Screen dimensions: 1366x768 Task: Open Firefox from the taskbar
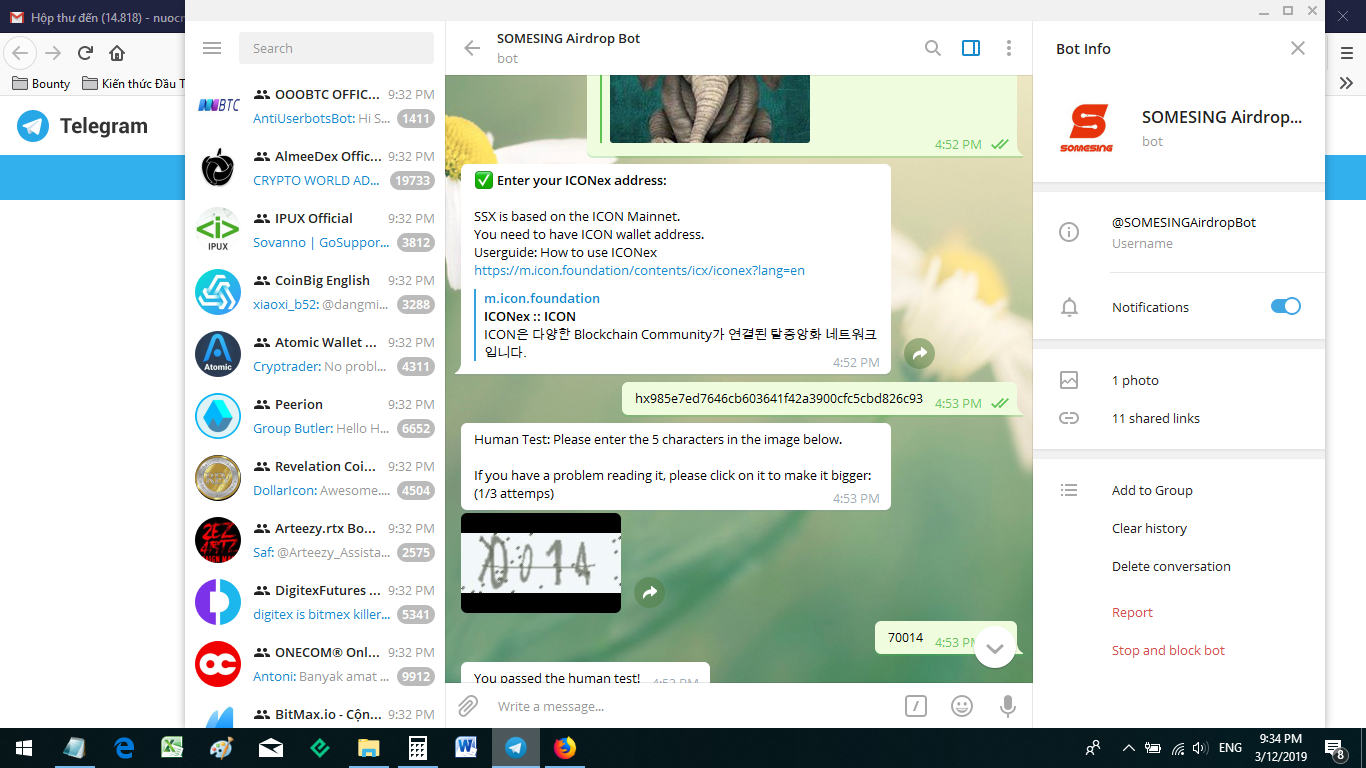click(565, 747)
